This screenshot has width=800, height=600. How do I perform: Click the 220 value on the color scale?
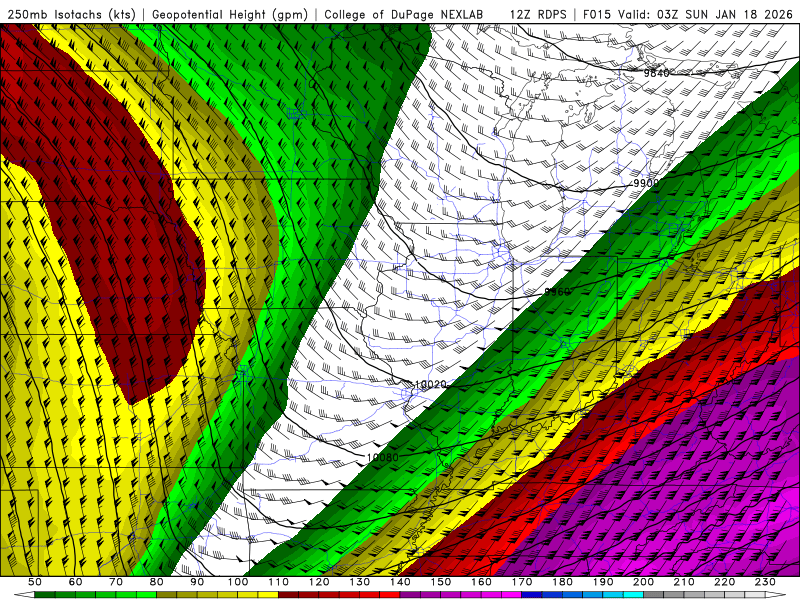725,582
